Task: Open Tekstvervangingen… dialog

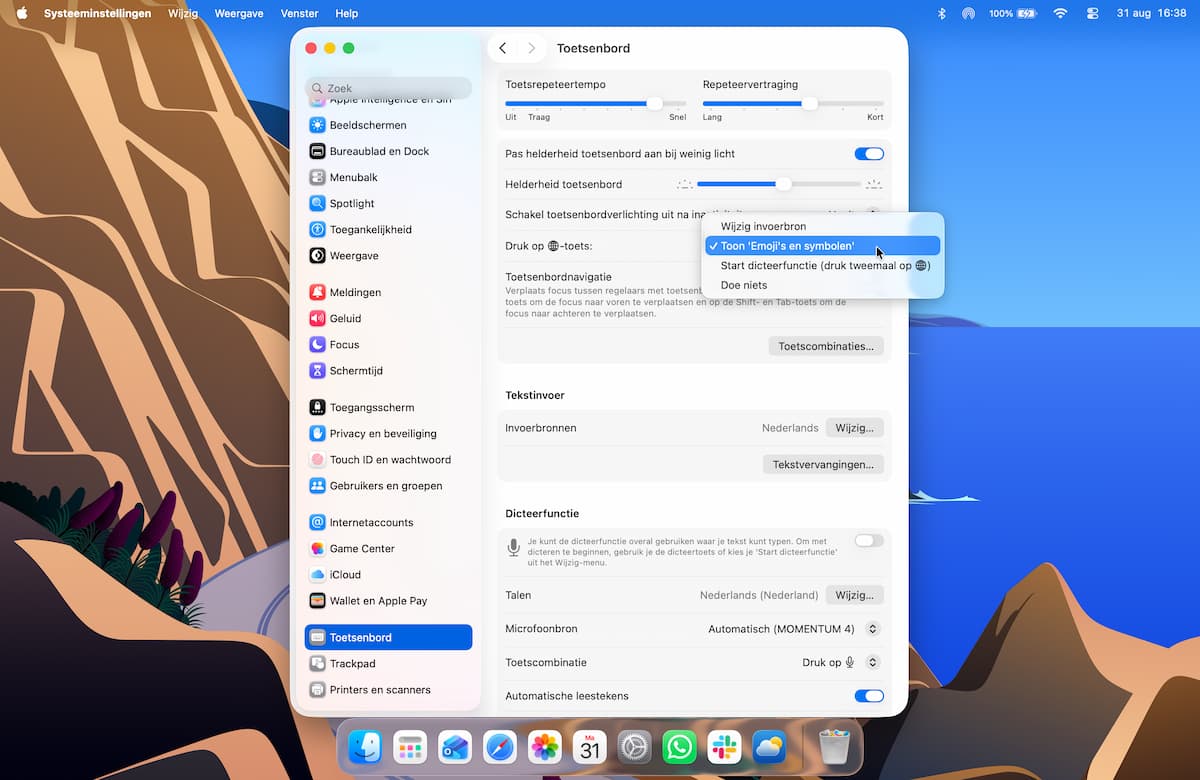Action: pyautogui.click(x=823, y=464)
